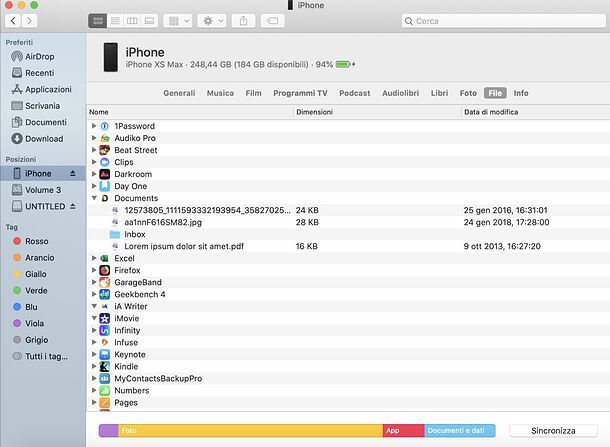The height and width of the screenshot is (447, 610).
Task: Select the Infuse app icon
Action: point(105,342)
